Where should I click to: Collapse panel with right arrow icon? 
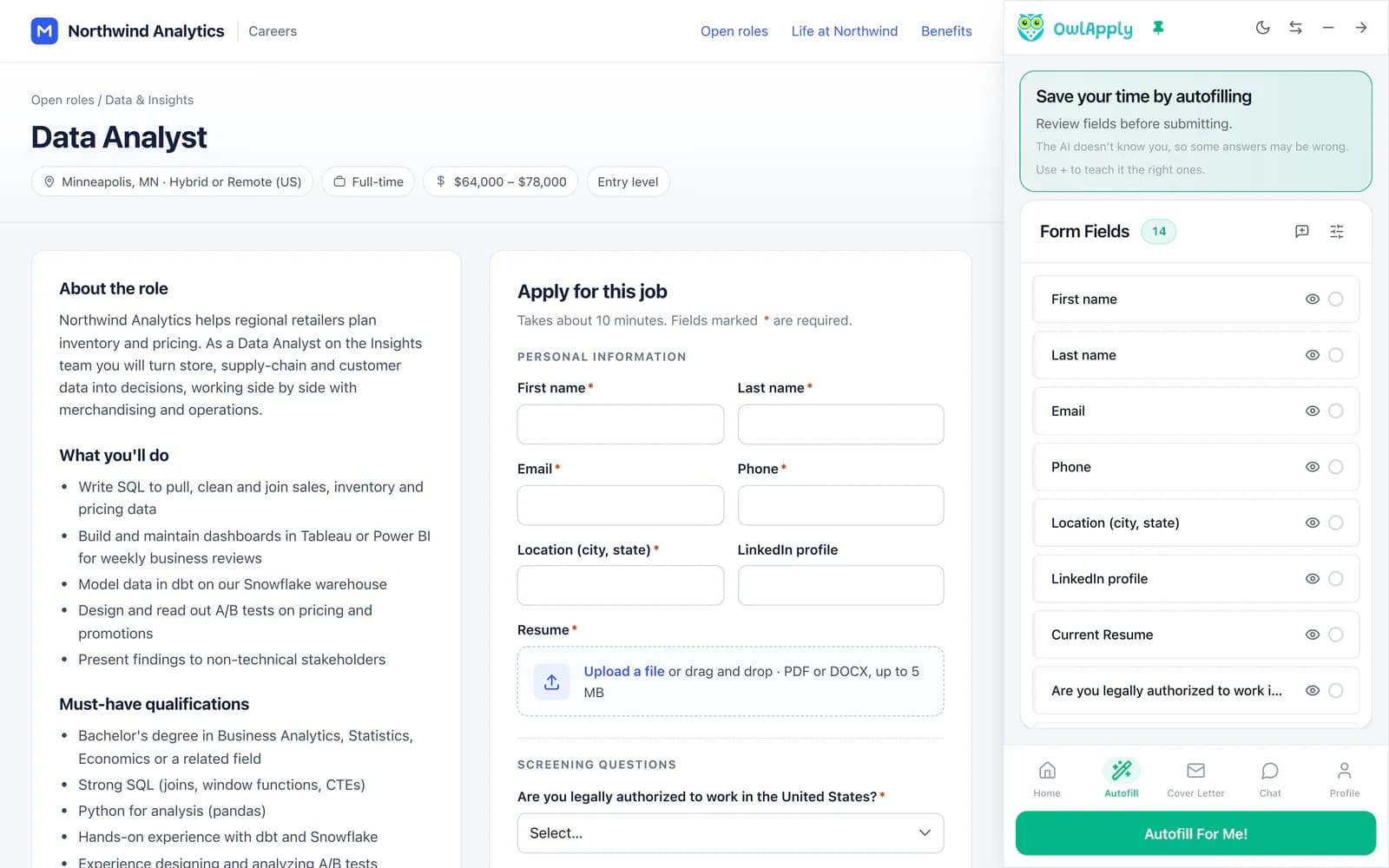click(x=1361, y=28)
